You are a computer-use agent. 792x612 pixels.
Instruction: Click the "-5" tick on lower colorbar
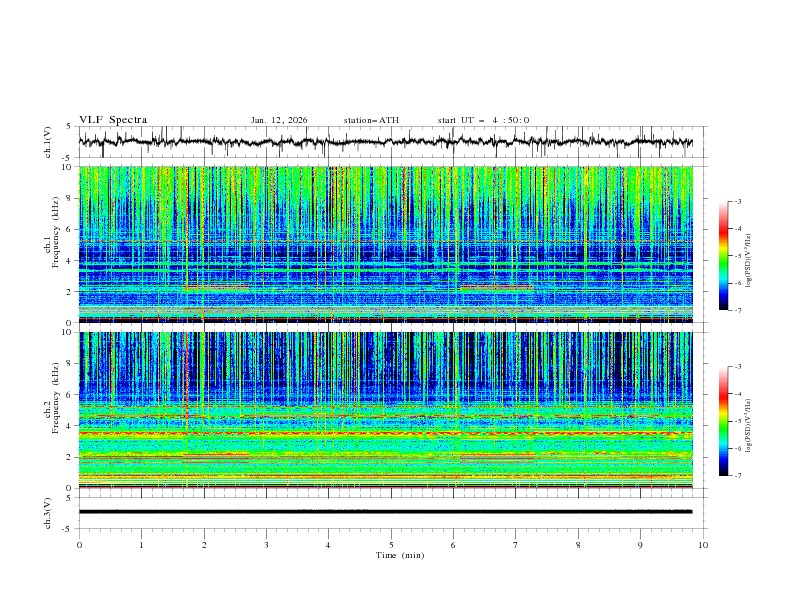tap(738, 421)
